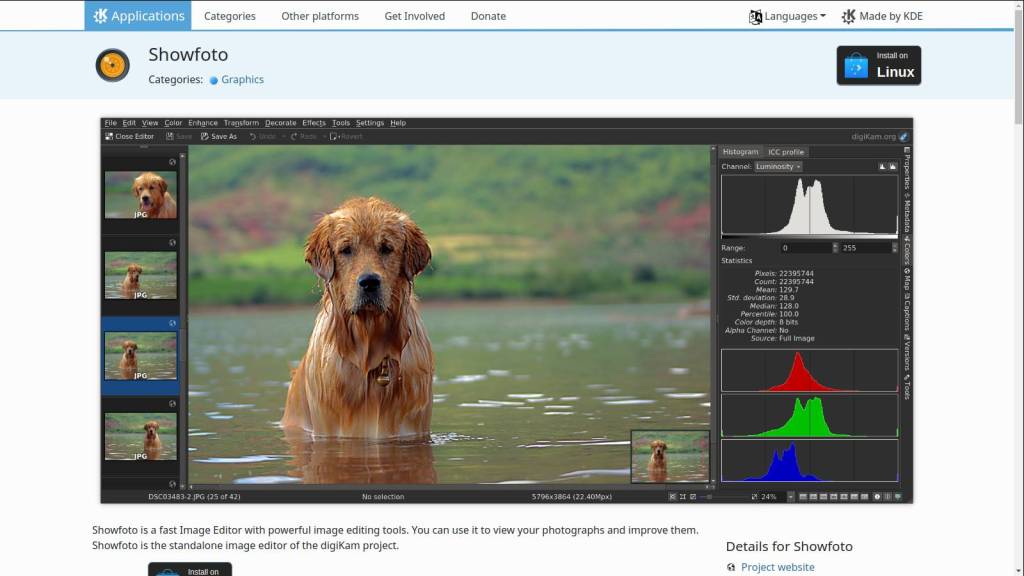This screenshot has width=1024, height=576.
Task: Open the 24% zoom level dropdown
Action: tap(790, 497)
